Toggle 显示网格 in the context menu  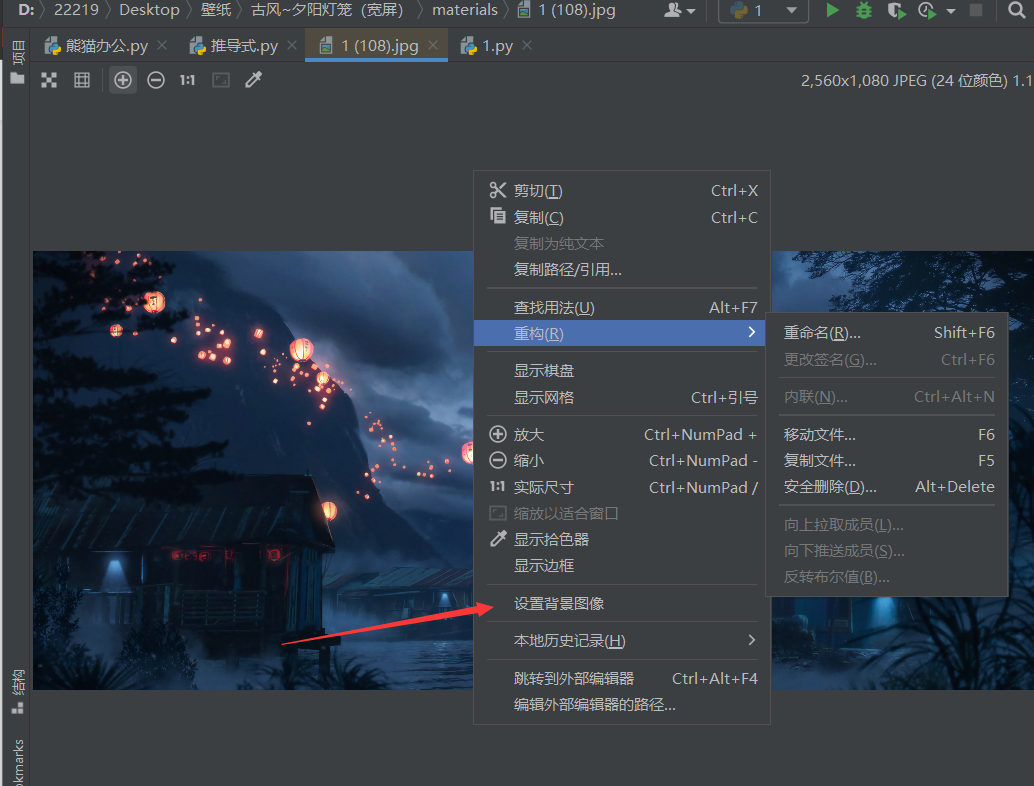click(x=622, y=397)
